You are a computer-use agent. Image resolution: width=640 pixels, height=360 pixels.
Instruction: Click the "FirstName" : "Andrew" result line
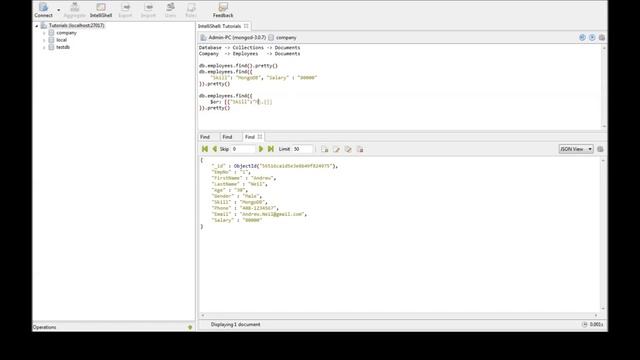click(x=244, y=178)
